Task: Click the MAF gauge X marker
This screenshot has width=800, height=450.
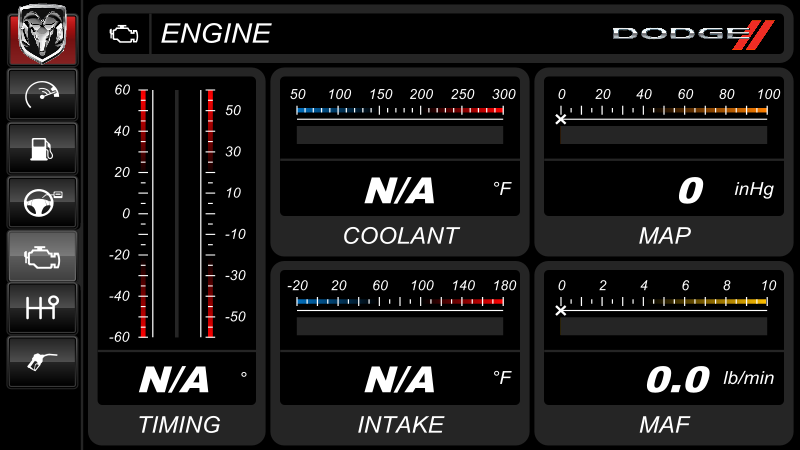Action: tap(561, 311)
